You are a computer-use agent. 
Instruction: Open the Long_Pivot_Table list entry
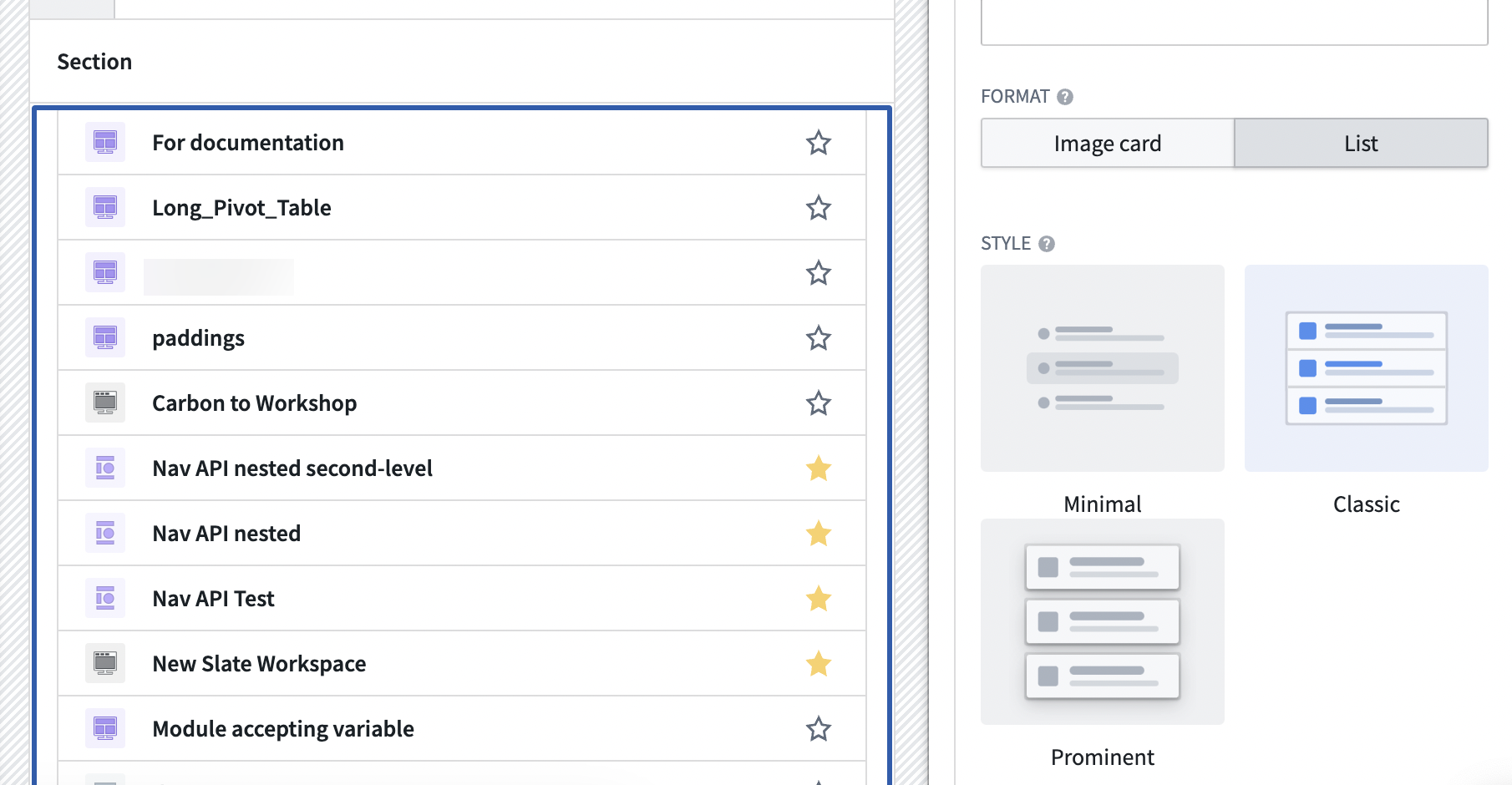[241, 208]
